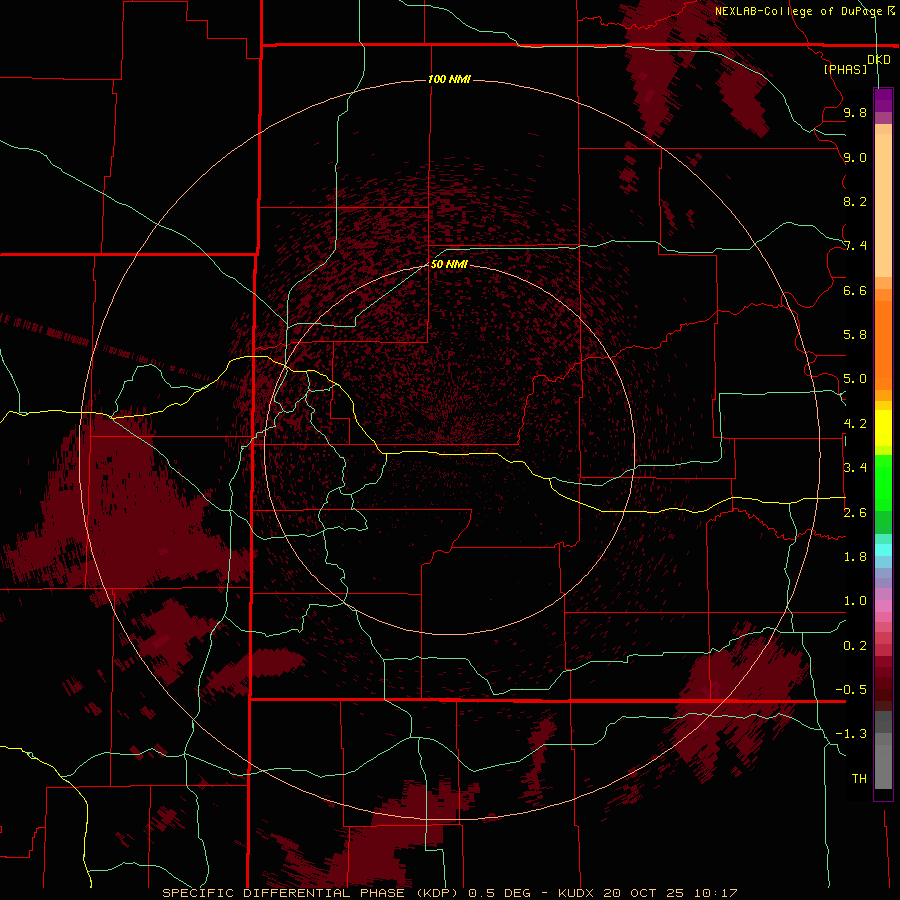Click the [PHAS] units label
This screenshot has width=900, height=900.
[x=845, y=70]
